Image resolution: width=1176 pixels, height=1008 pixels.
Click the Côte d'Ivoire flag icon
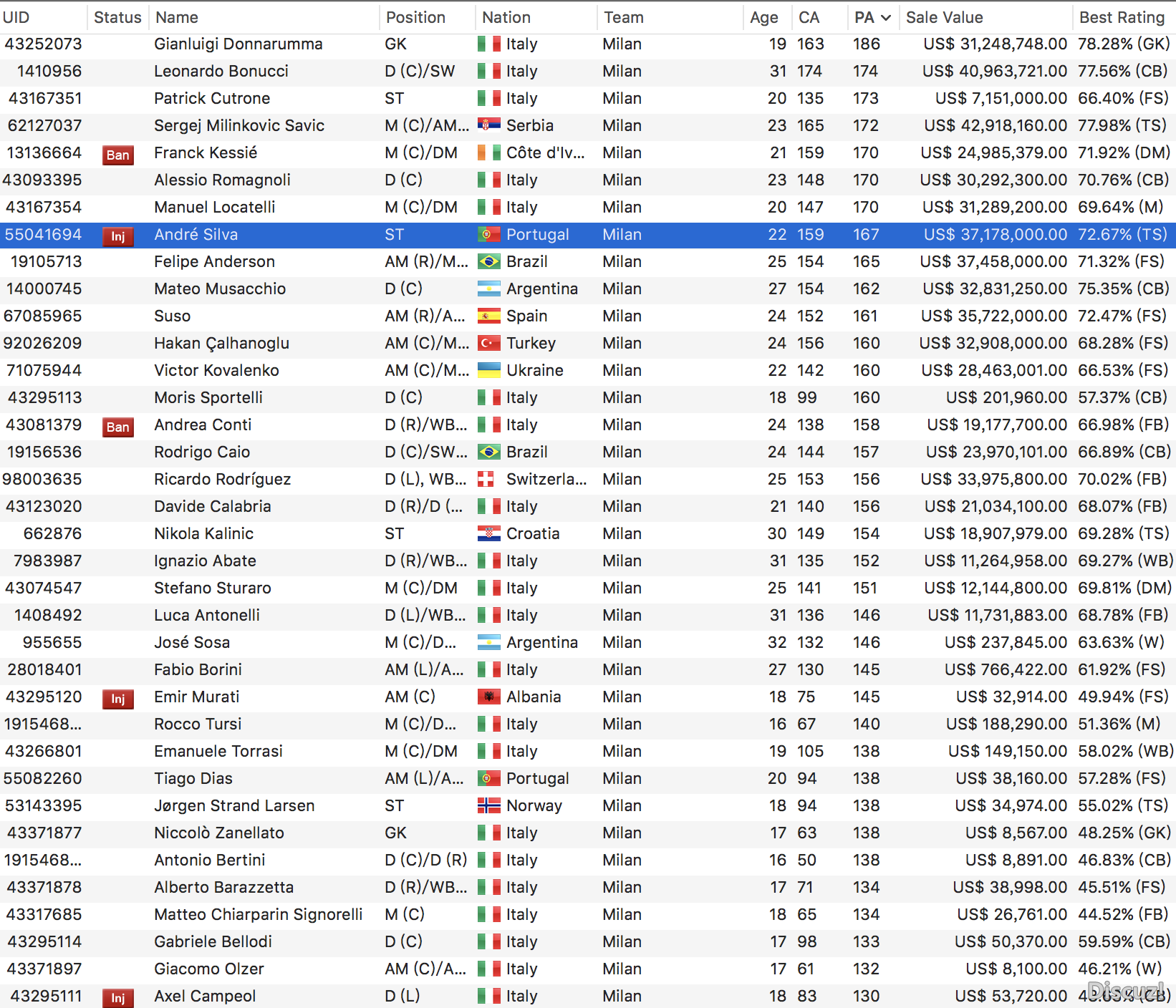coord(489,152)
